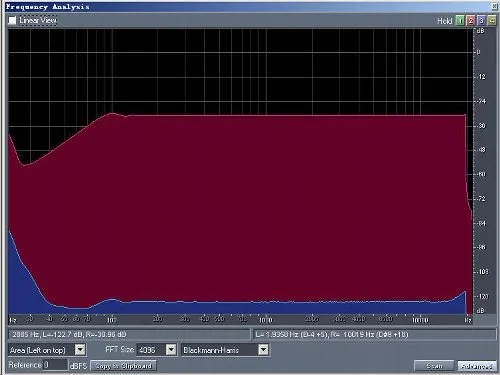Enable the Linear View checkbox
Screen dimensions: 500x375
coord(12,20)
